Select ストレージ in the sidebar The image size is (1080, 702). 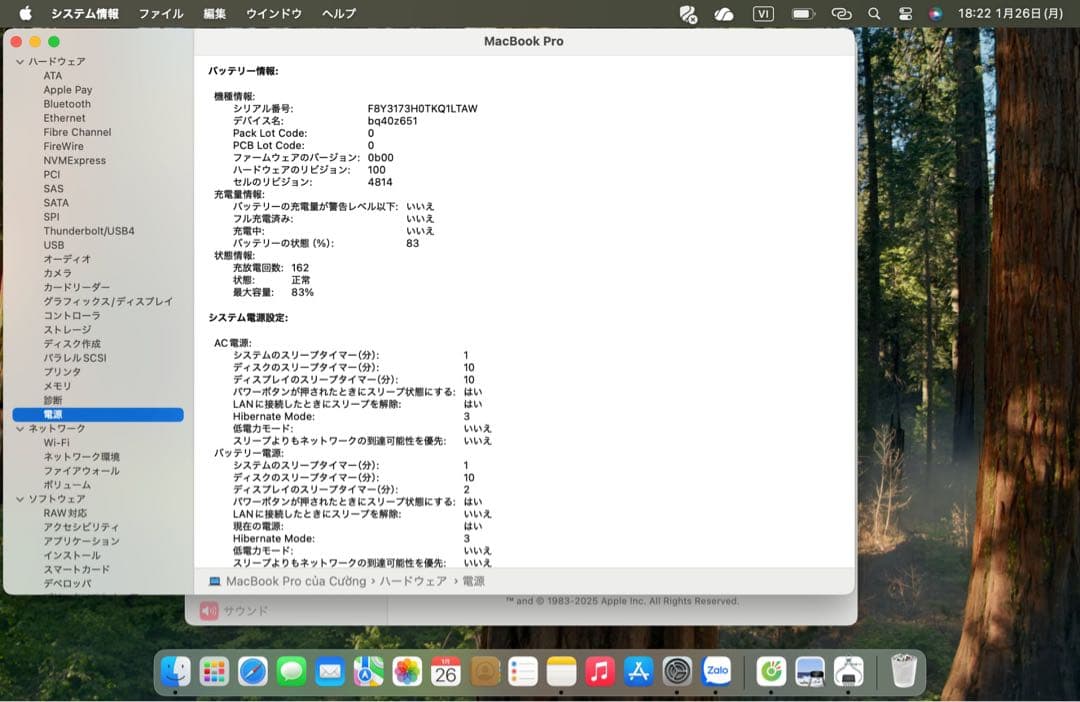point(67,329)
